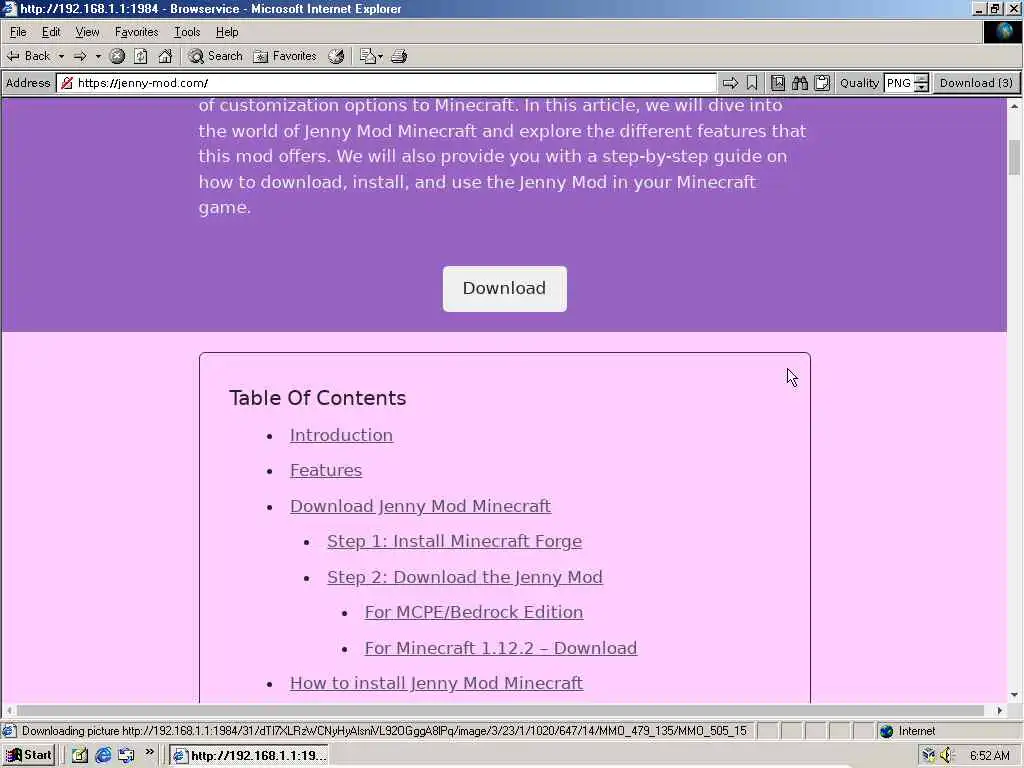Screen dimensions: 1024x768
Task: Open the History icon in the toolbar
Action: 336,56
